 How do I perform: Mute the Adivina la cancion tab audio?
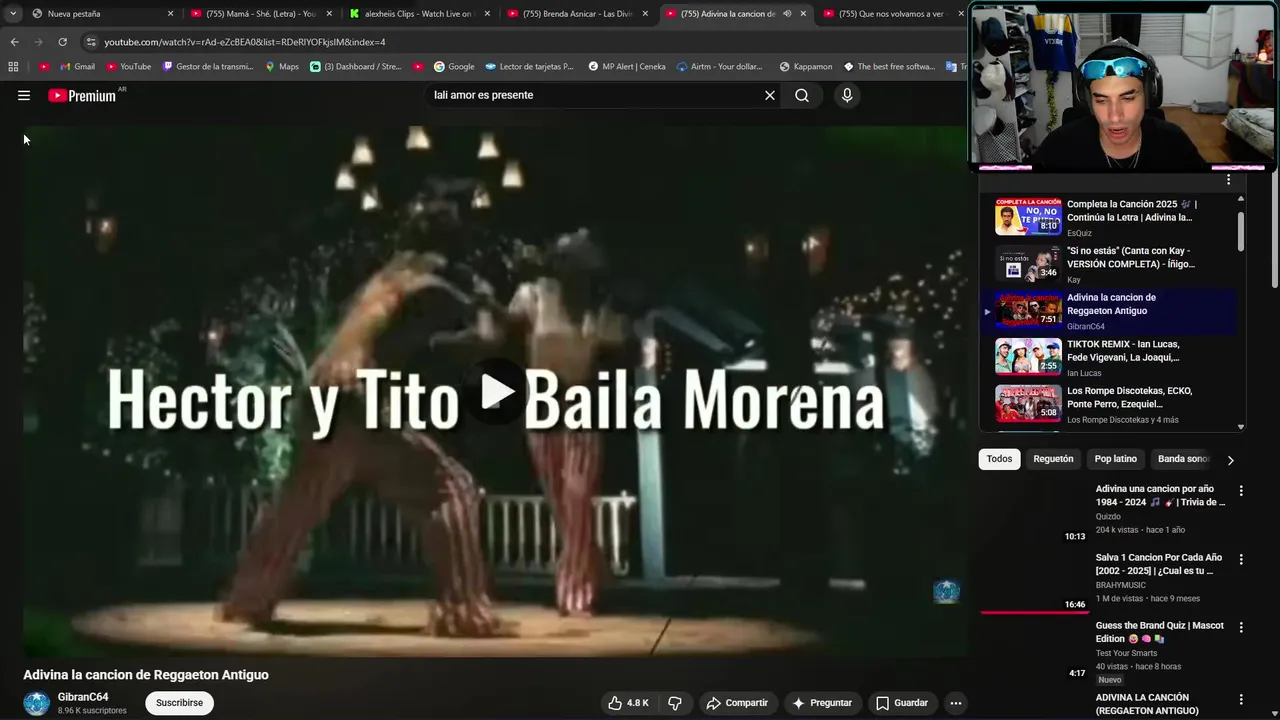(787, 14)
